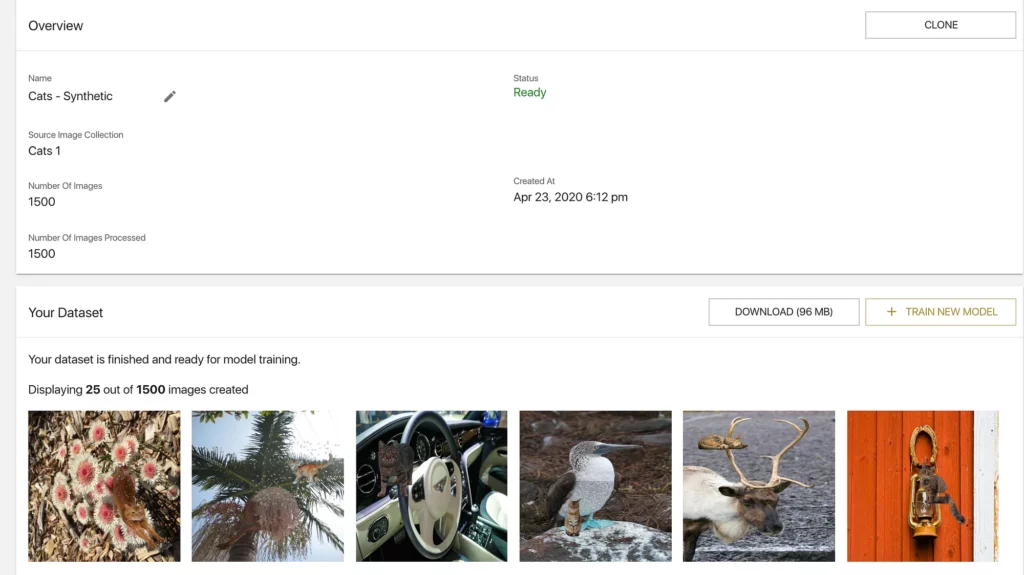Clone this dataset
The height and width of the screenshot is (575, 1024).
[940, 25]
